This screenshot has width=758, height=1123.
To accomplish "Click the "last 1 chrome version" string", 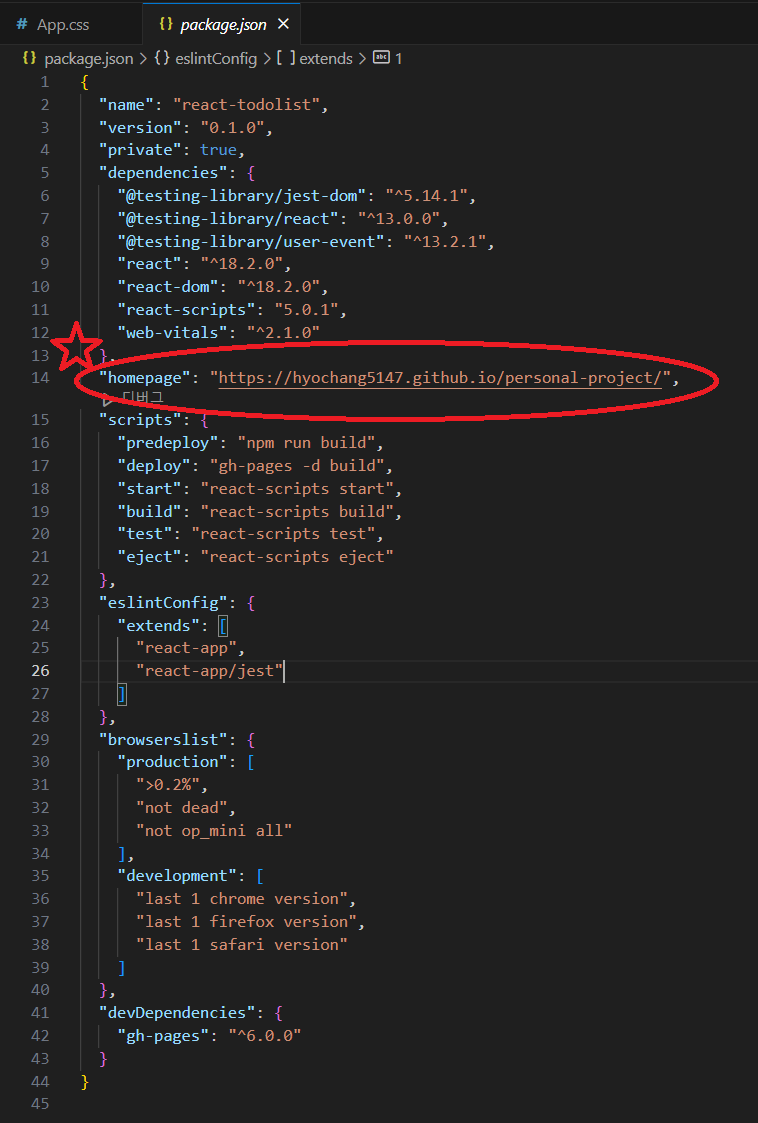I will pyautogui.click(x=241, y=899).
